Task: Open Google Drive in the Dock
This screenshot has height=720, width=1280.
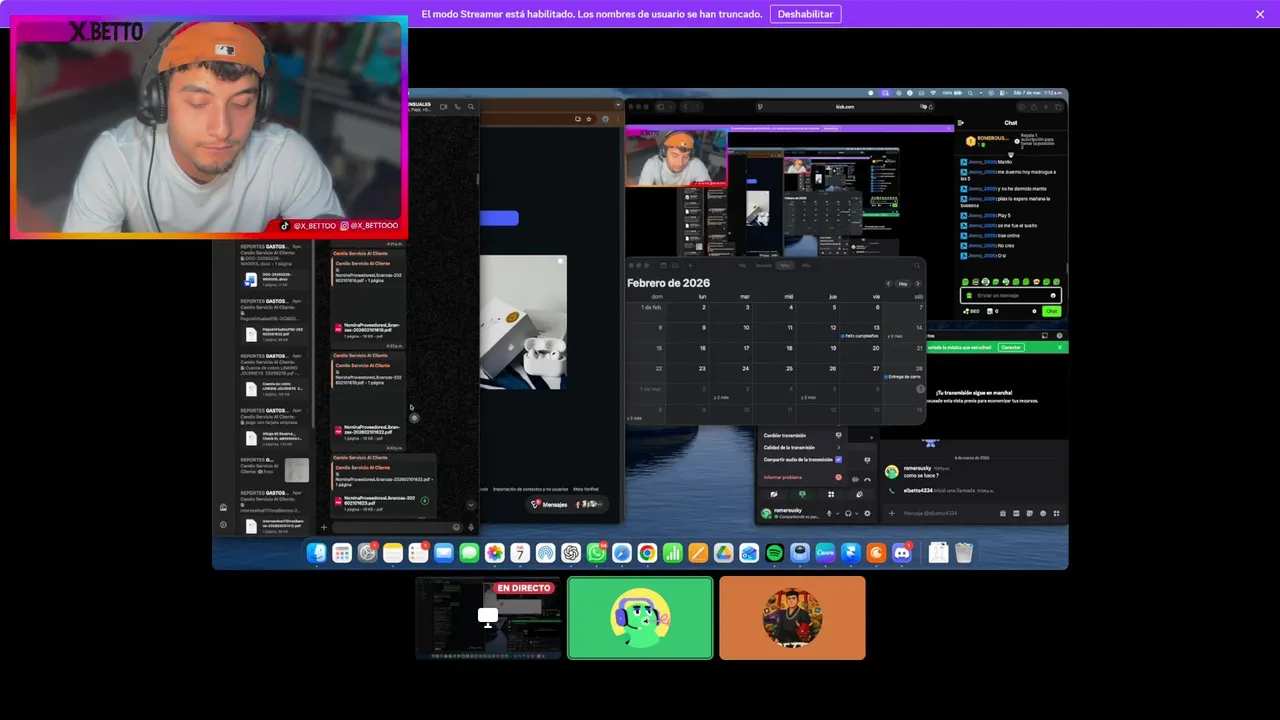Action: pos(723,553)
